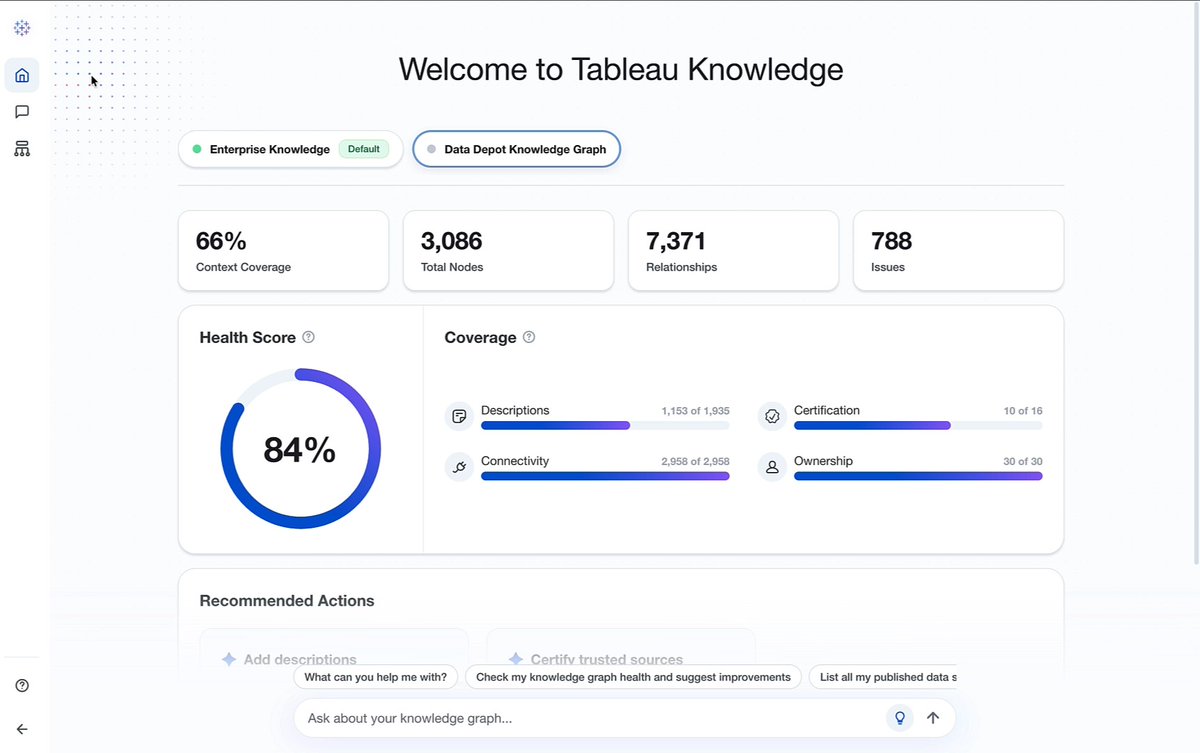Image resolution: width=1200 pixels, height=753 pixels.
Task: Click the '10 of 16' certification count
Action: tap(1023, 411)
